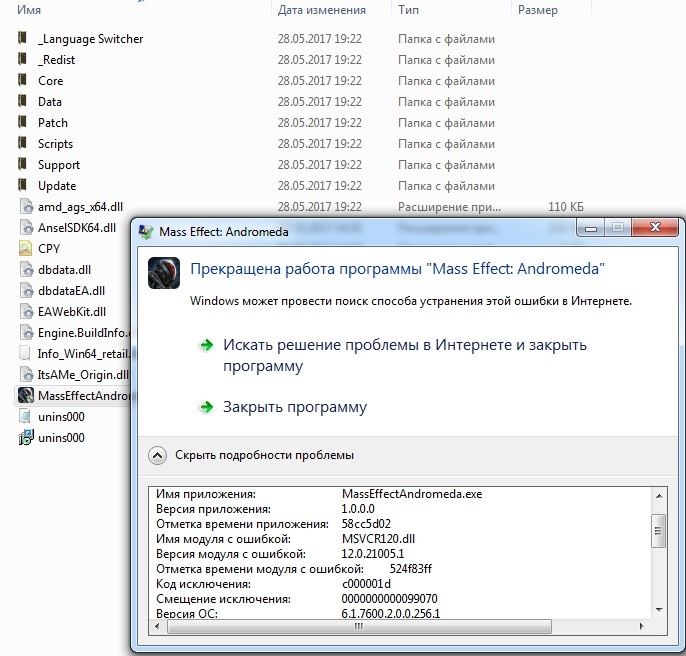The height and width of the screenshot is (656, 686).
Task: Click the Mass Effect game icon in dialog
Action: 164,273
